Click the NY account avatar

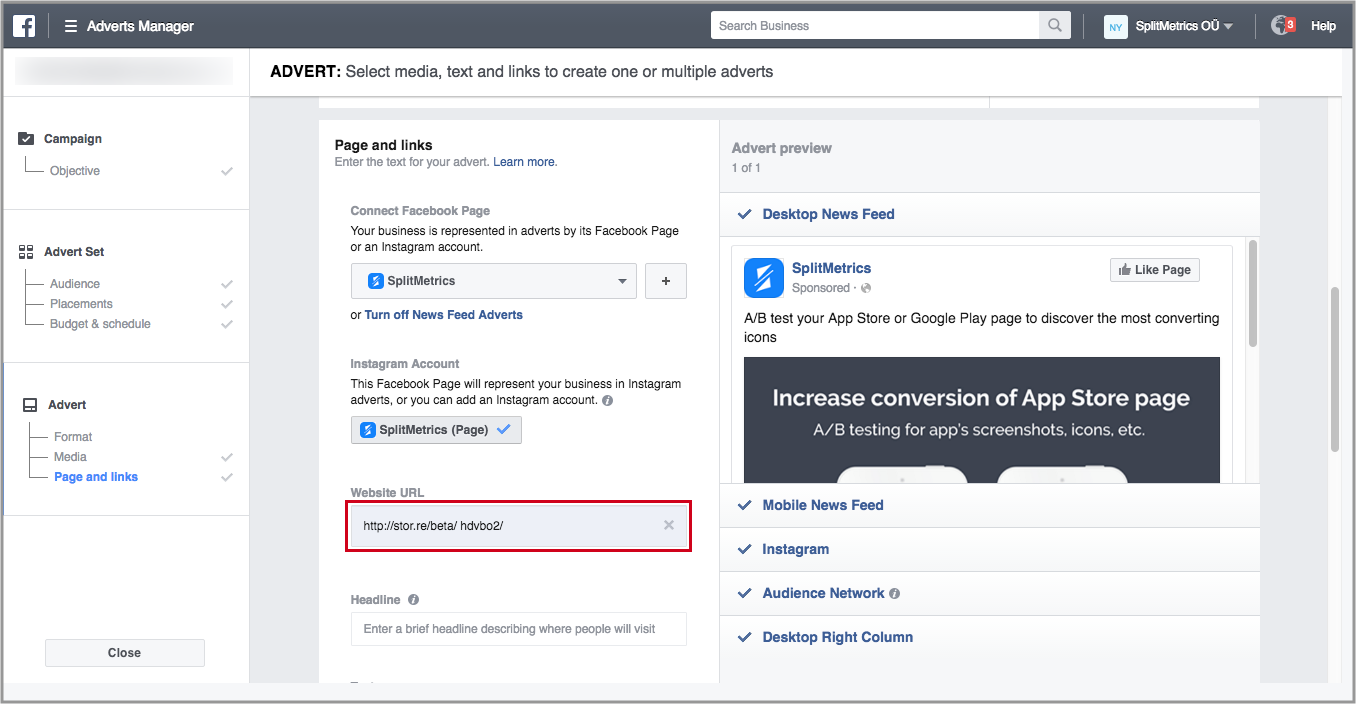point(1115,27)
